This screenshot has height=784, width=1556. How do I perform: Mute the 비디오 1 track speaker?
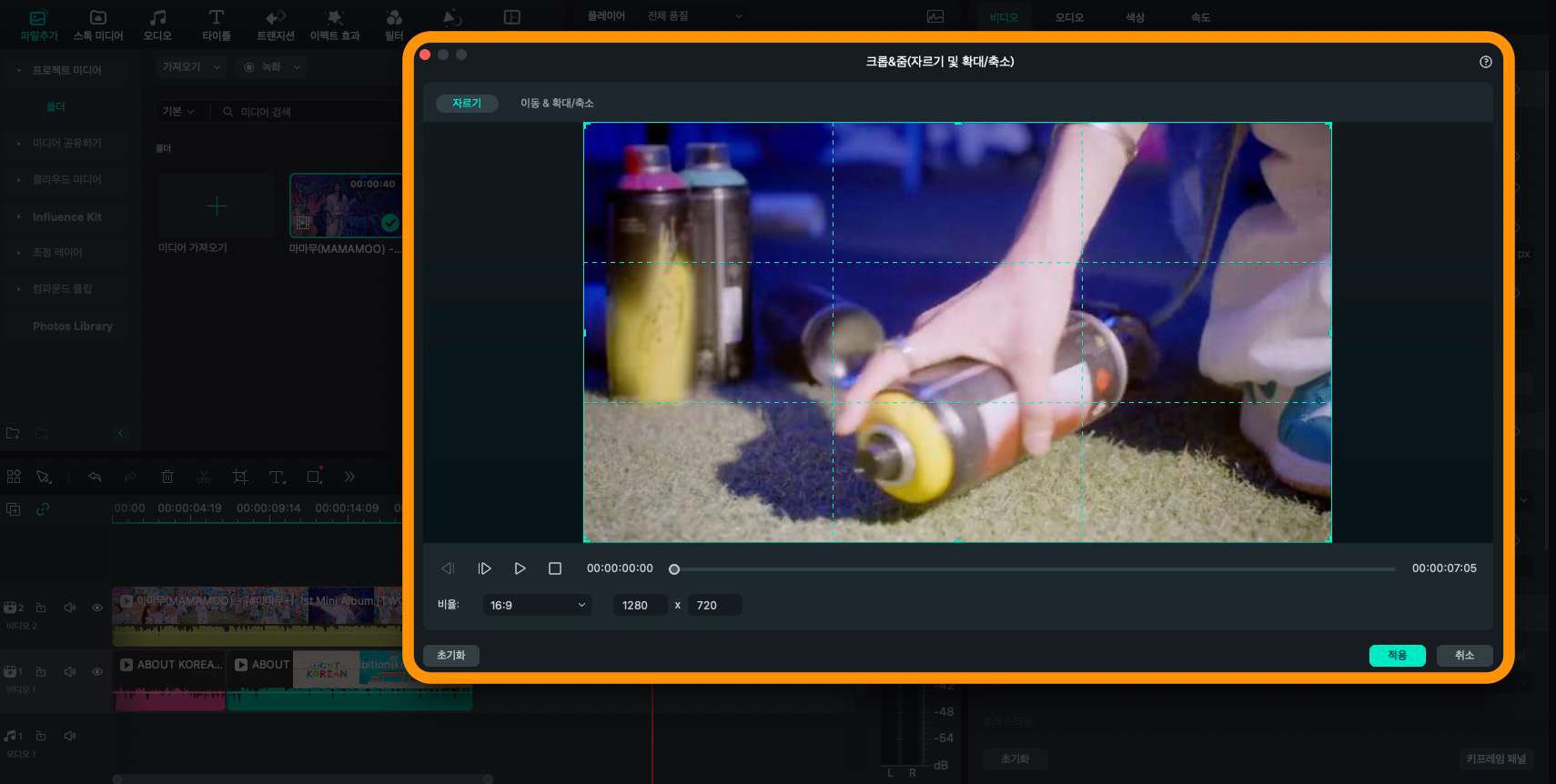tap(70, 671)
